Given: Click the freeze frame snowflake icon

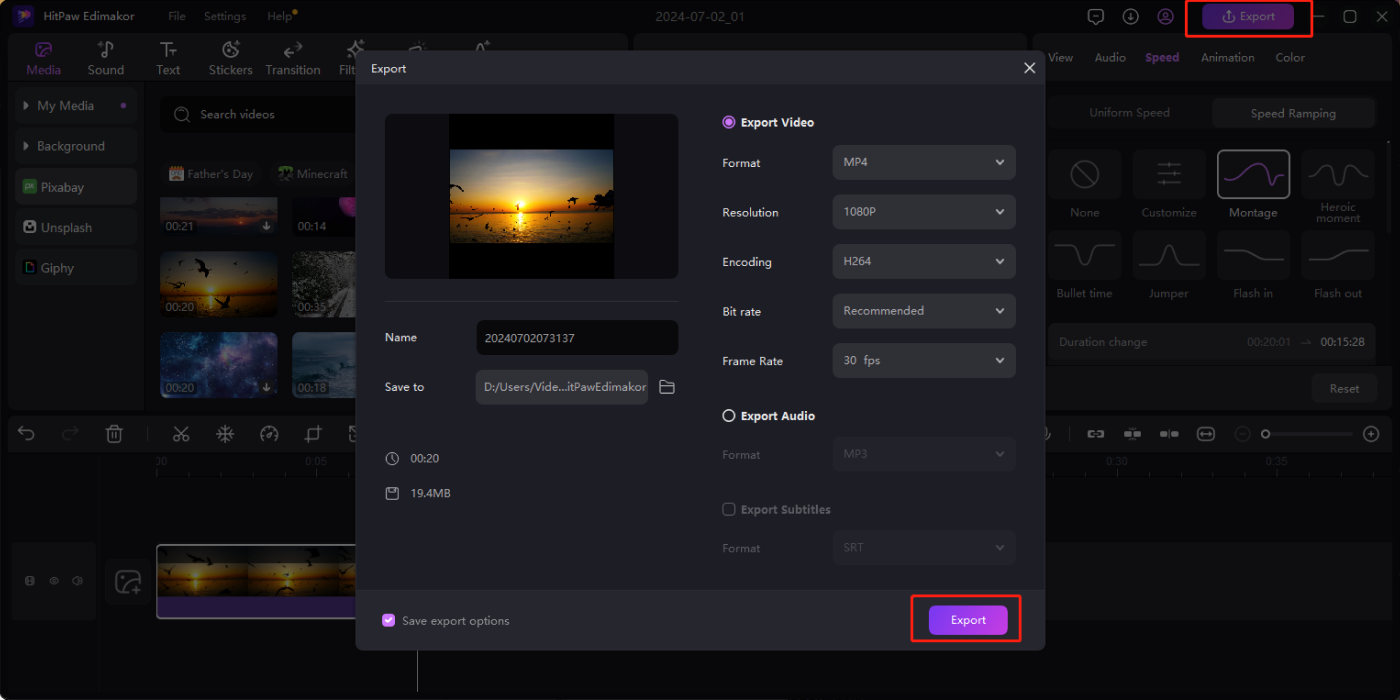Looking at the screenshot, I should click(x=226, y=434).
